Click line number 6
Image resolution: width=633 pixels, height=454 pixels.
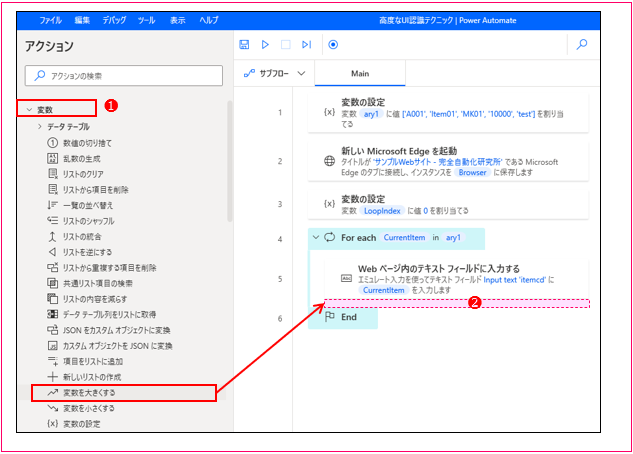point(280,318)
